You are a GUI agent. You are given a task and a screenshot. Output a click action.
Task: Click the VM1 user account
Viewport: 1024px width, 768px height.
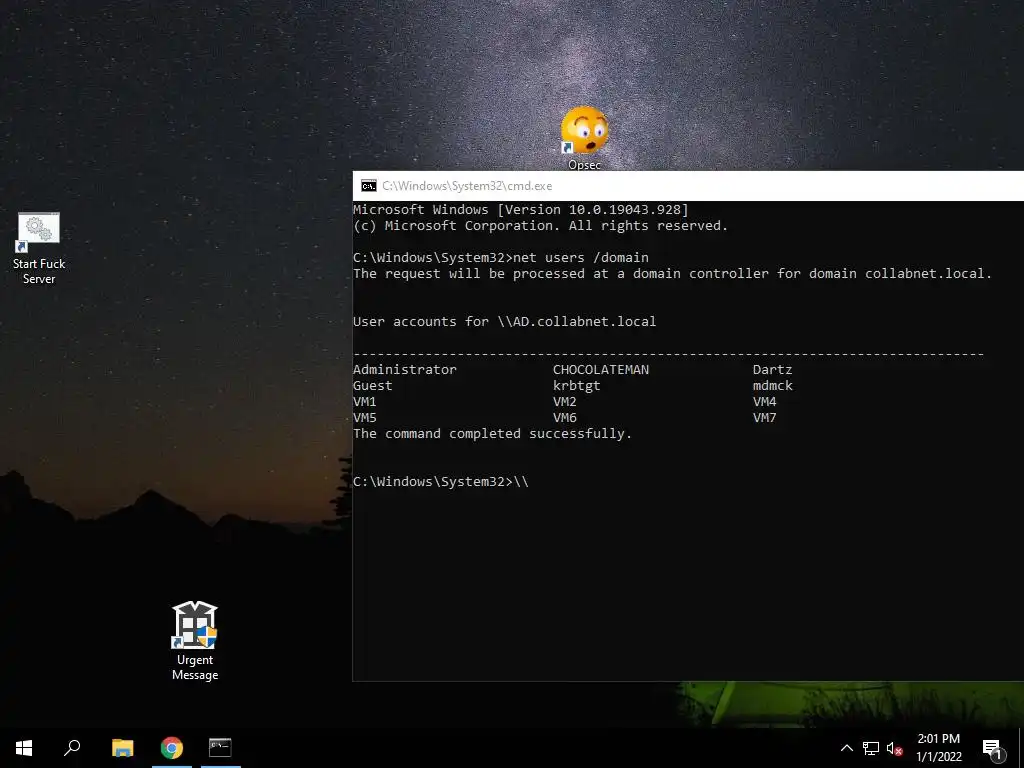pyautogui.click(x=364, y=402)
